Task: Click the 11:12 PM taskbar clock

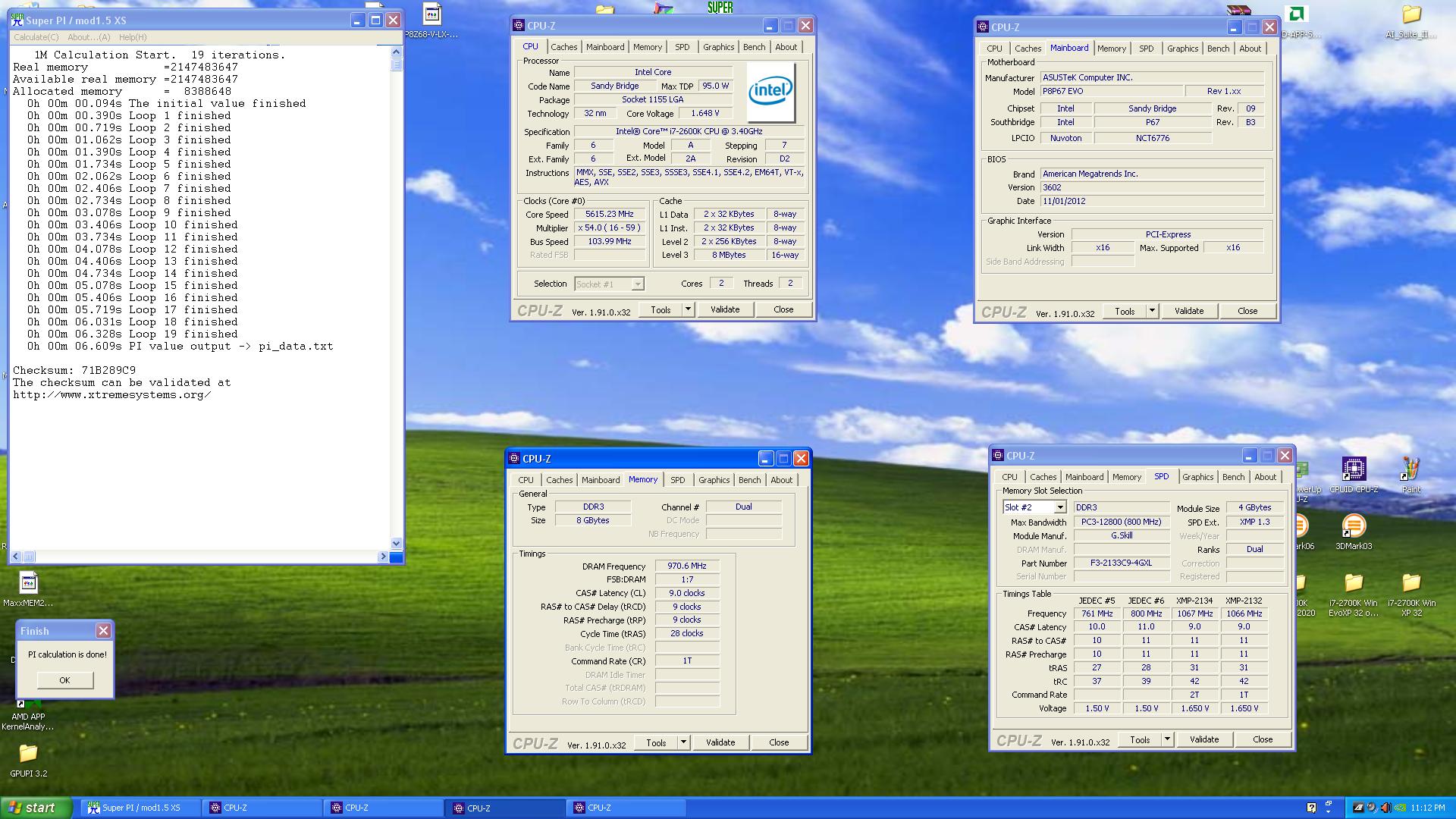Action: pos(1428,808)
